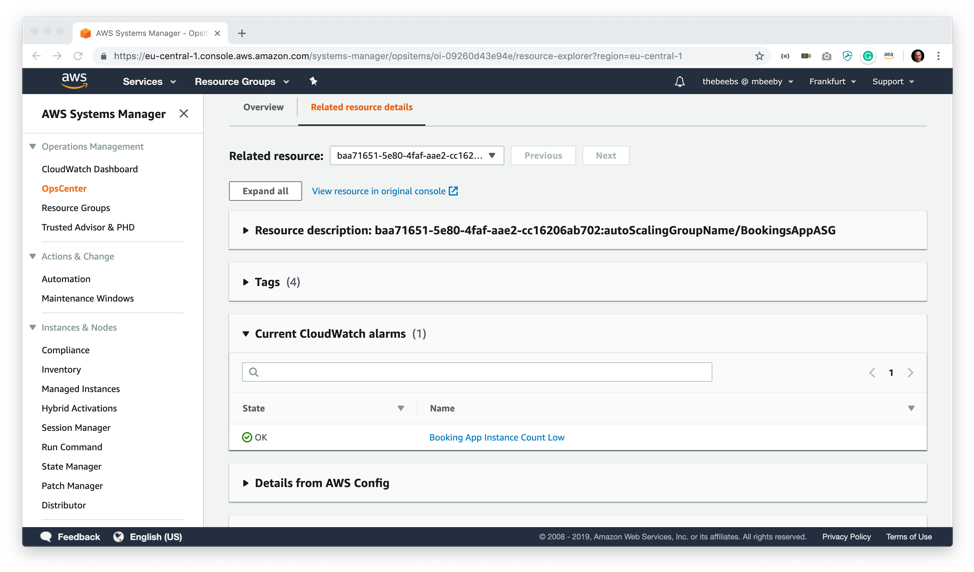This screenshot has height=572, width=974.
Task: Collapse the Current CloudWatch alarms section
Action: 246,334
